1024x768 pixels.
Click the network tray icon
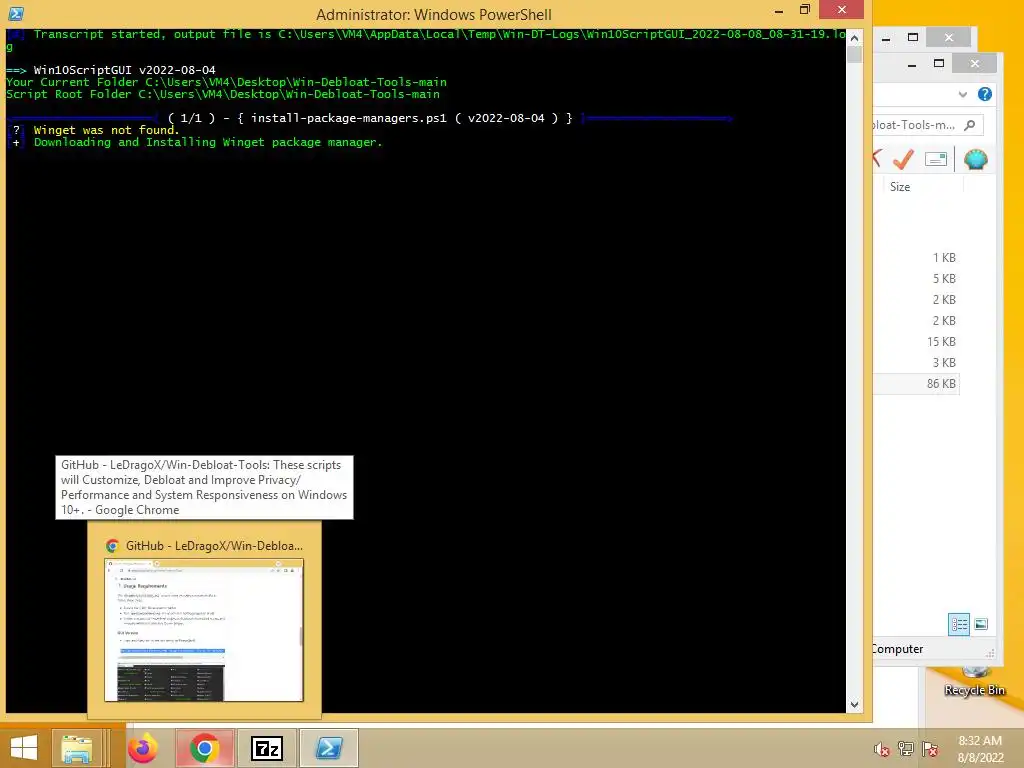pyautogui.click(x=906, y=749)
